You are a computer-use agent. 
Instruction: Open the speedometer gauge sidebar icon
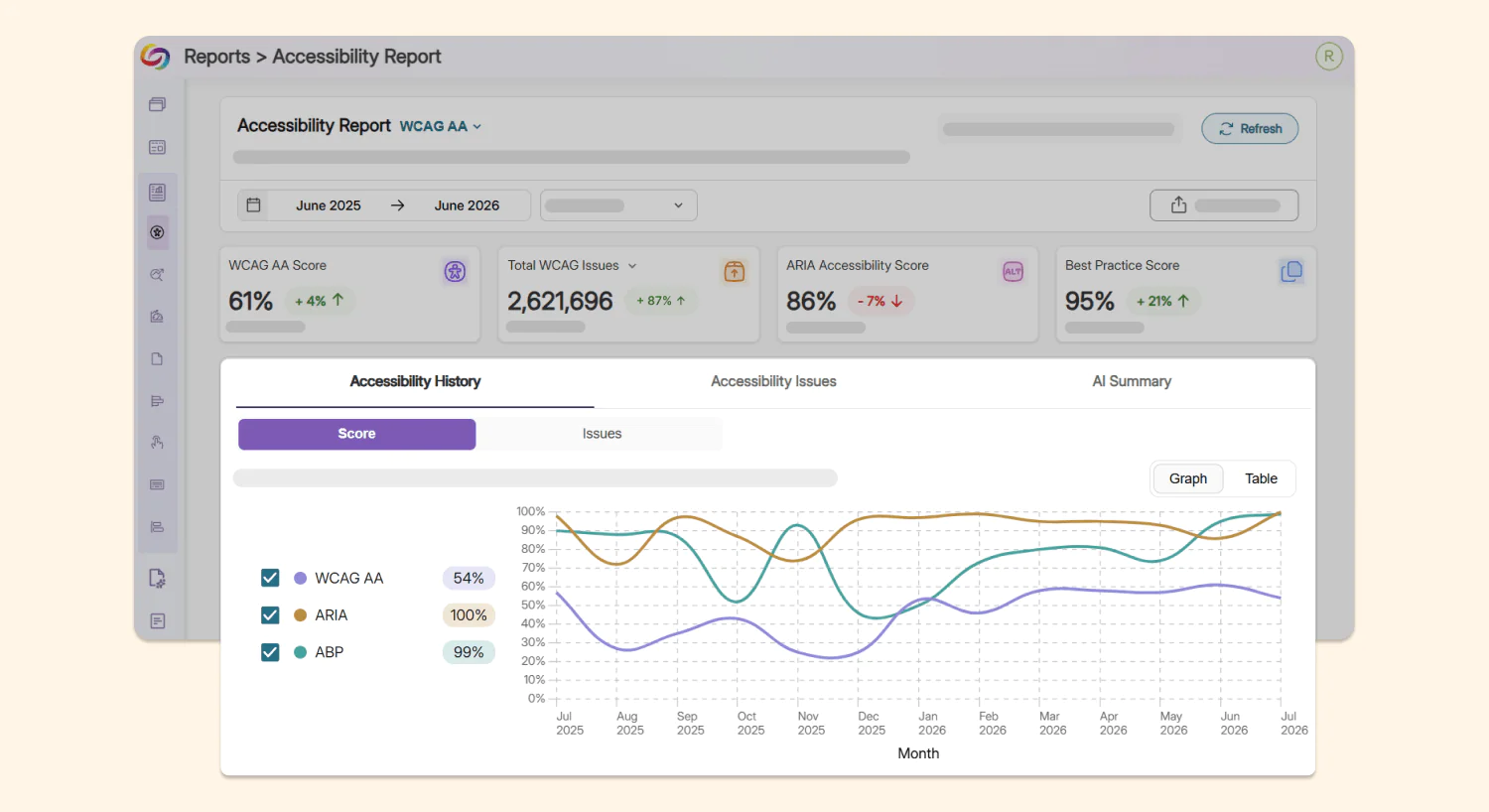[157, 317]
